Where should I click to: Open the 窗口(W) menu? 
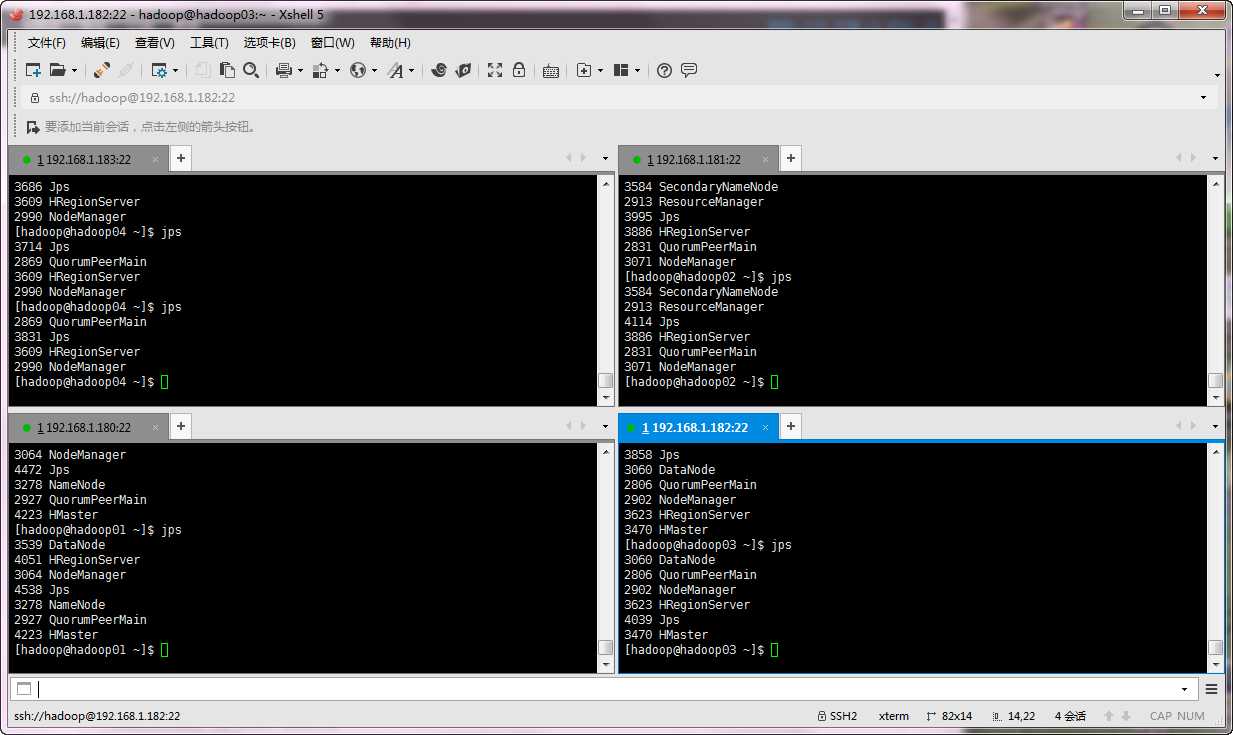333,43
